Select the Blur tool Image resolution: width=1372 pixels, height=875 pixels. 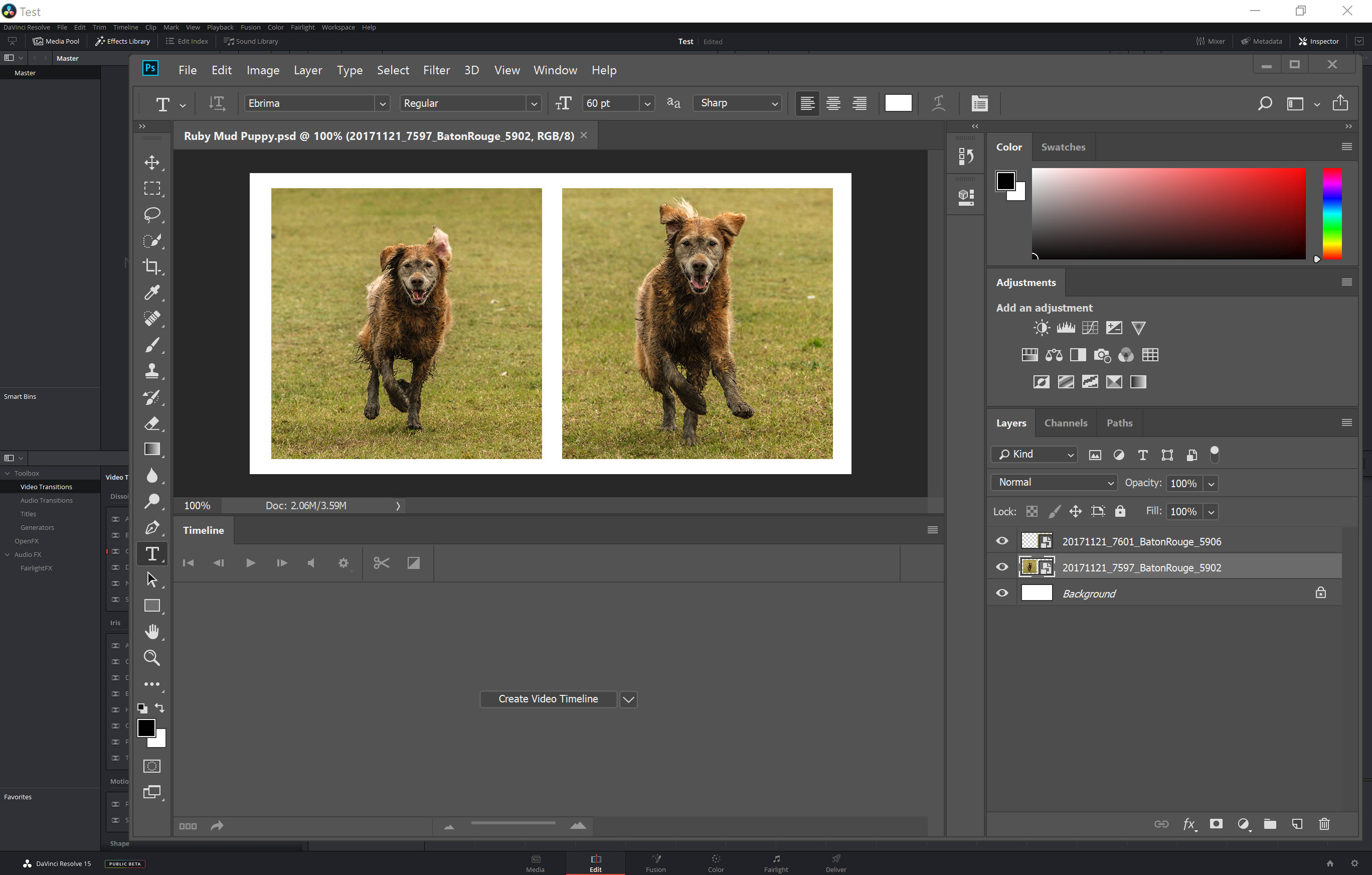pyautogui.click(x=151, y=476)
